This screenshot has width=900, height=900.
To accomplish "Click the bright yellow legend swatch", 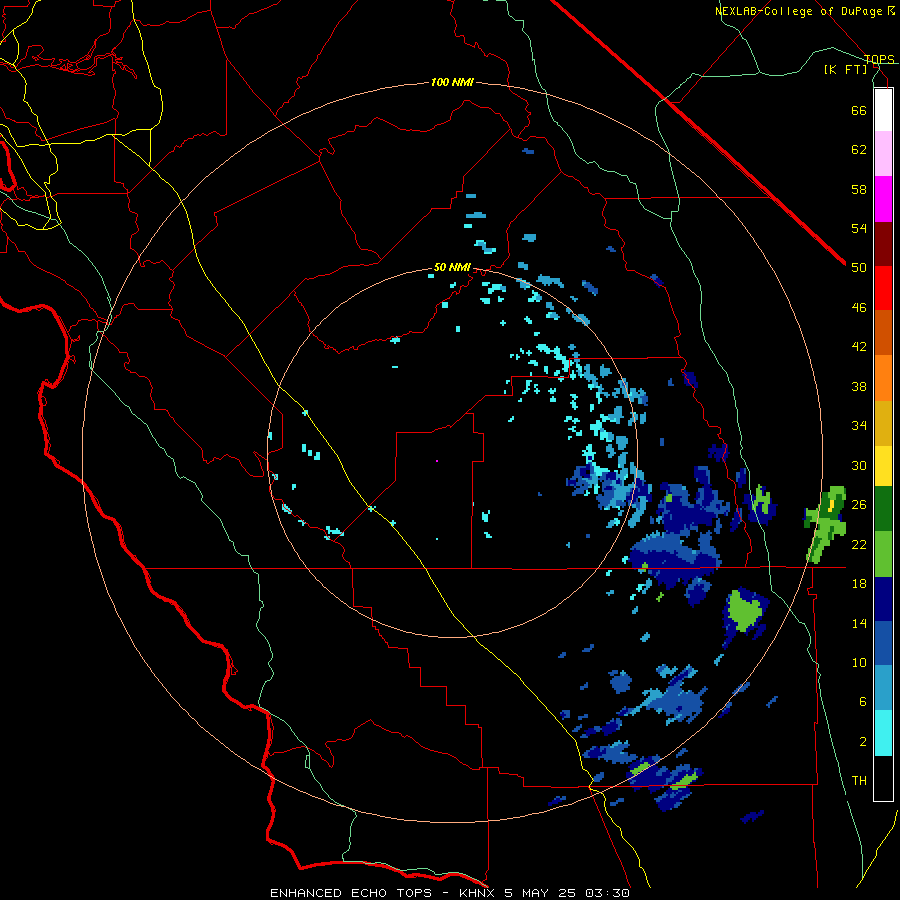I will pyautogui.click(x=883, y=466).
